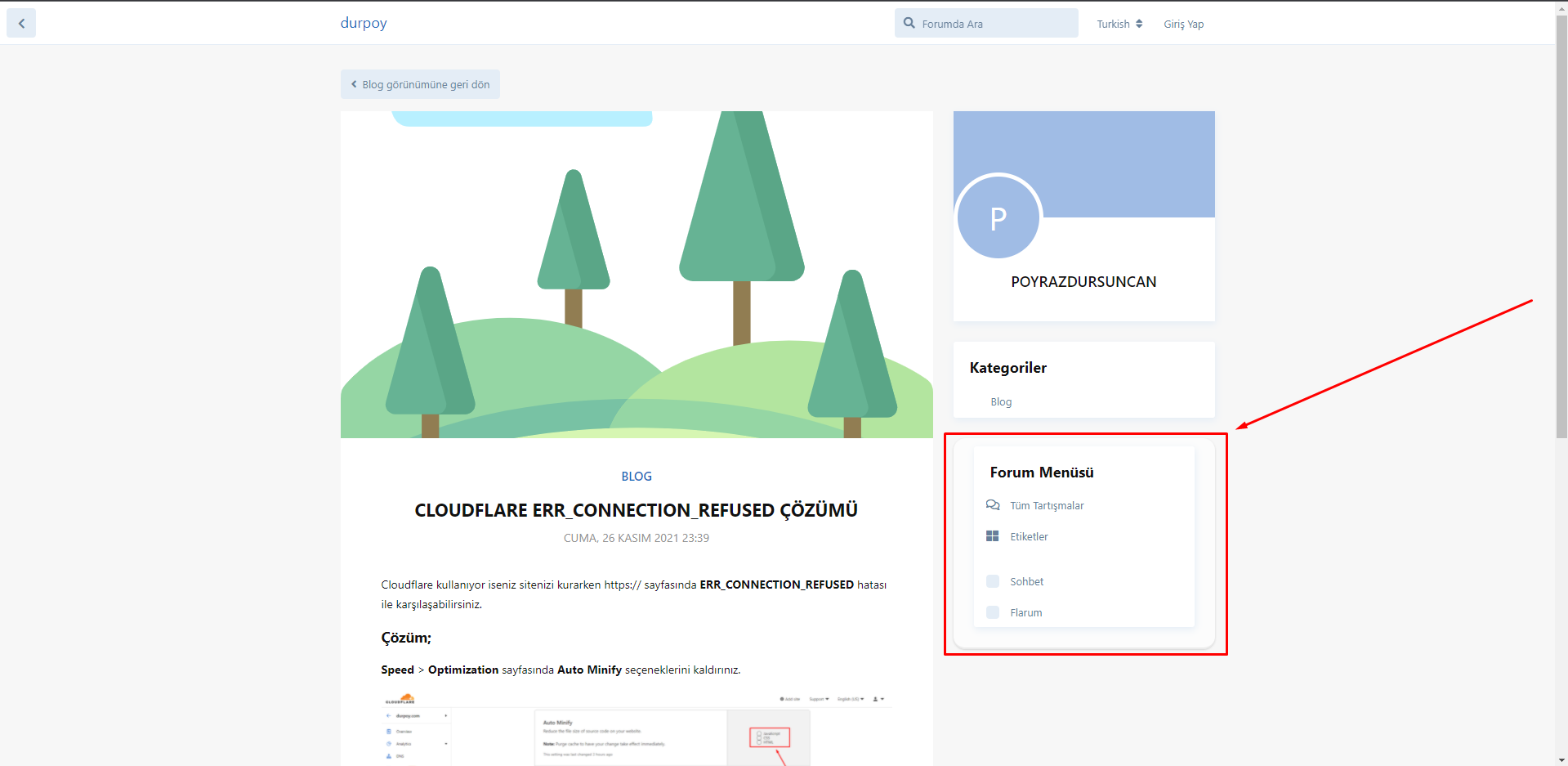The width and height of the screenshot is (1568, 766).
Task: Click the Forumda Ara search field
Action: point(986,24)
